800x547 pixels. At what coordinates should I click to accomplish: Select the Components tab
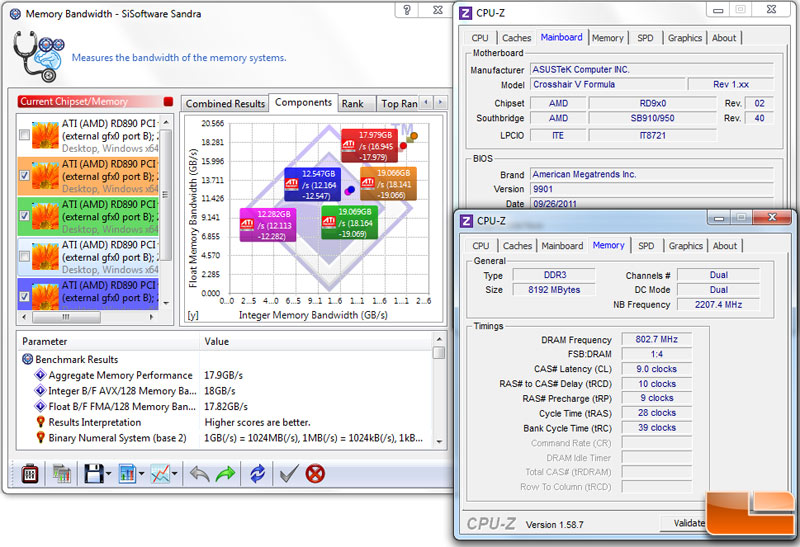pos(303,102)
